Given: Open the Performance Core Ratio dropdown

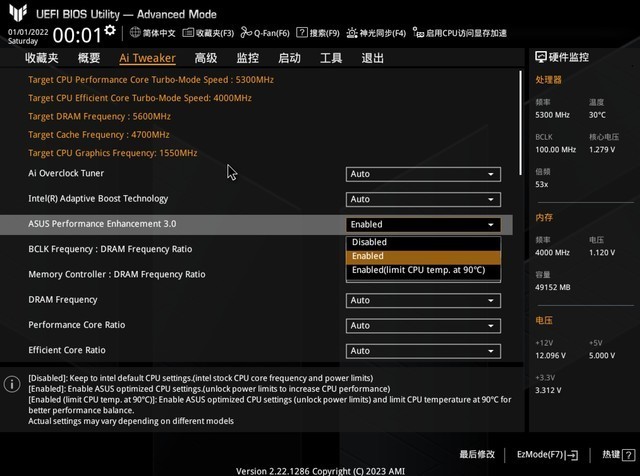Looking at the screenshot, I should tap(423, 326).
